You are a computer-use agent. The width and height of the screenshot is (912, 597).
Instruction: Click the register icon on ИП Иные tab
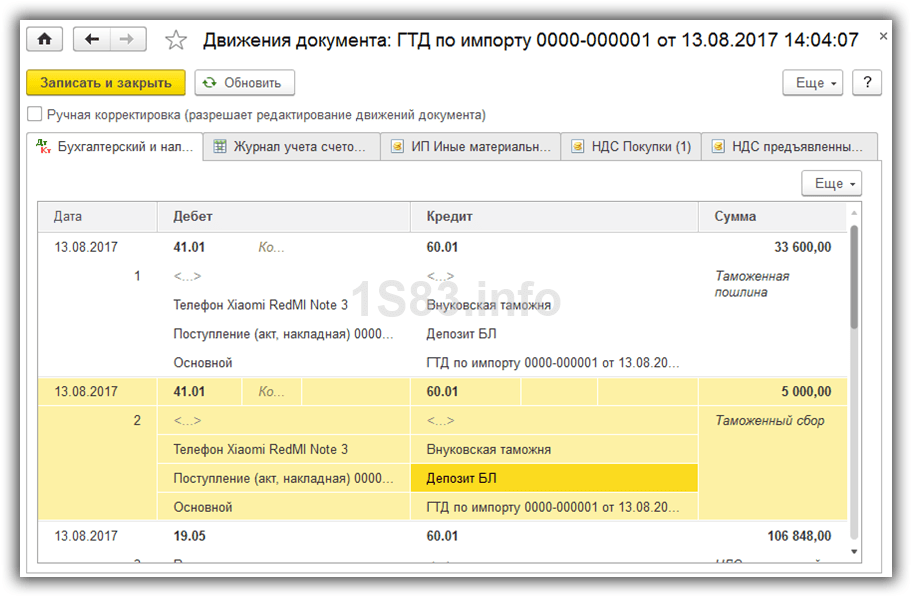[397, 147]
